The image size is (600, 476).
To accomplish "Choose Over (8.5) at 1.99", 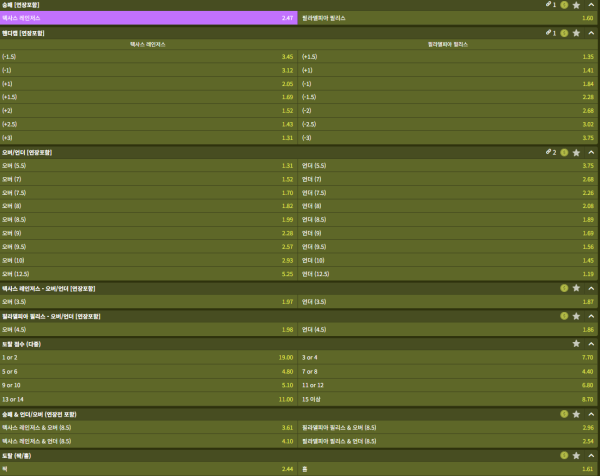I will (148, 220).
